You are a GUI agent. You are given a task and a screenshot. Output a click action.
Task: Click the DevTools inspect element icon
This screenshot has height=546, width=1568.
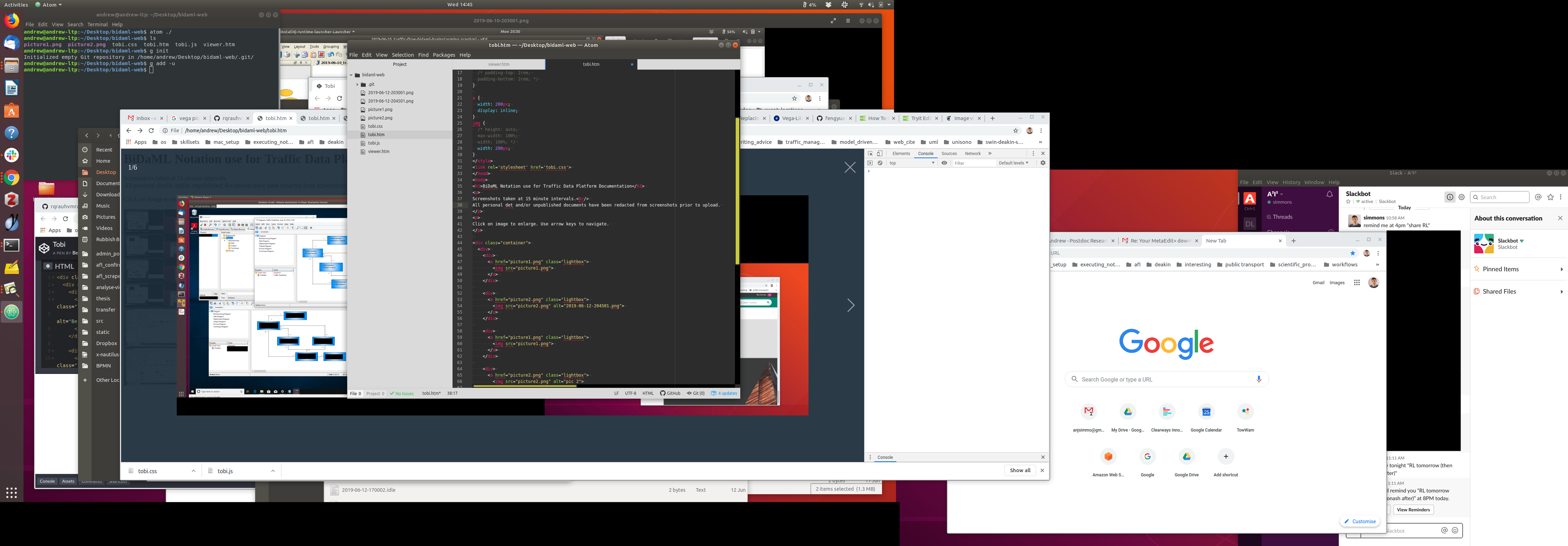870,153
